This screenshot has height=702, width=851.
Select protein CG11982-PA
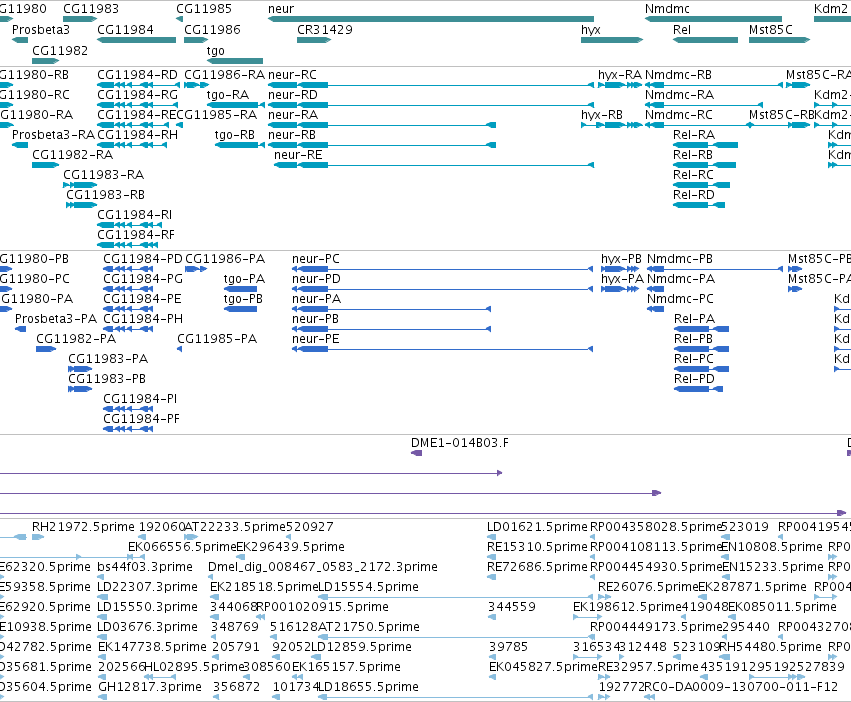point(75,339)
